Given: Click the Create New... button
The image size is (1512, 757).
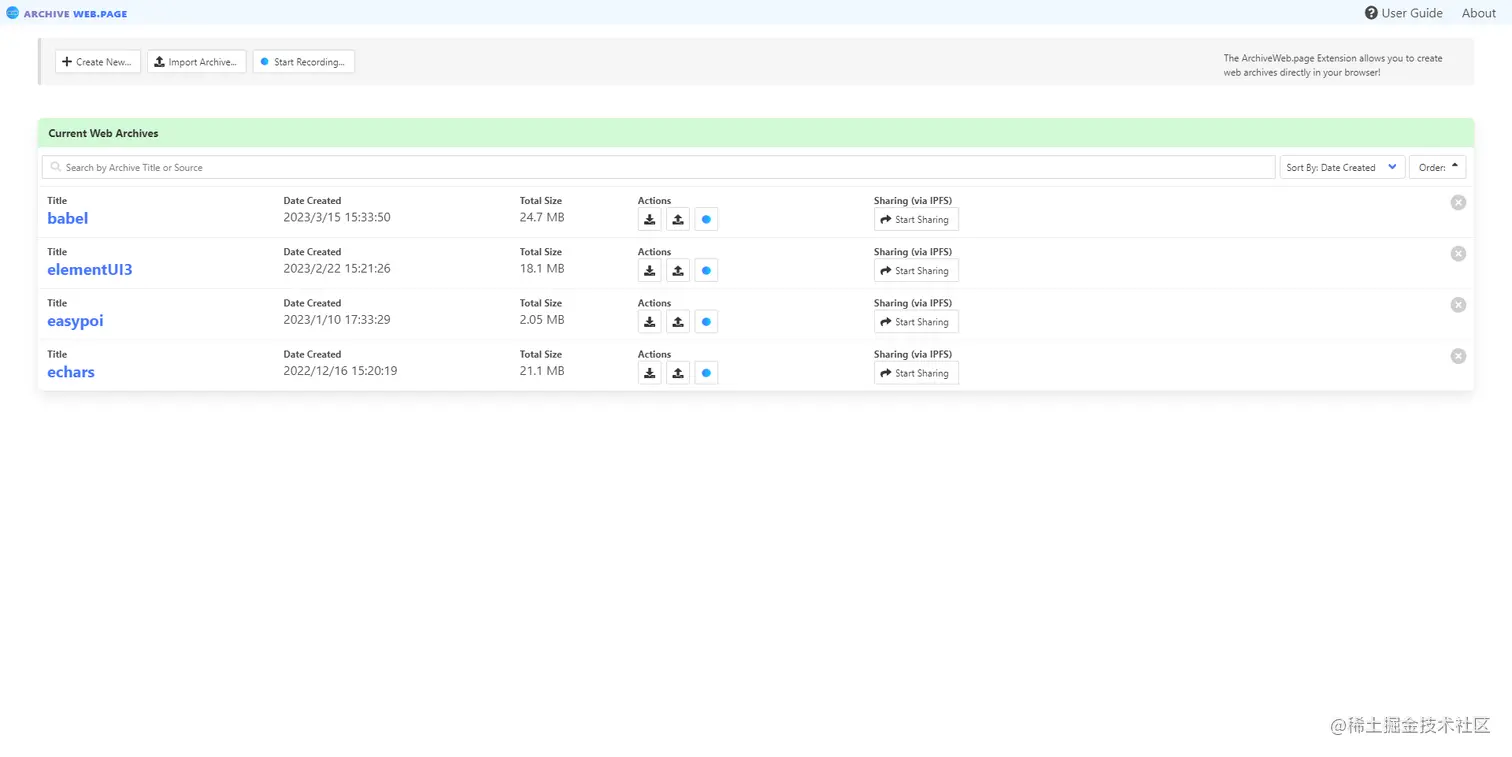Looking at the screenshot, I should (x=98, y=62).
